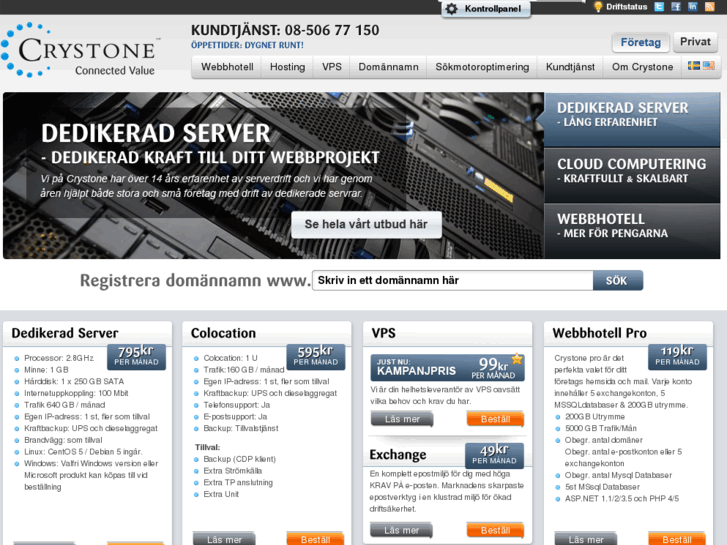Click the ÖPPETTIDER: DYGNET RUNT! text
The width and height of the screenshot is (727, 545).
point(247,45)
